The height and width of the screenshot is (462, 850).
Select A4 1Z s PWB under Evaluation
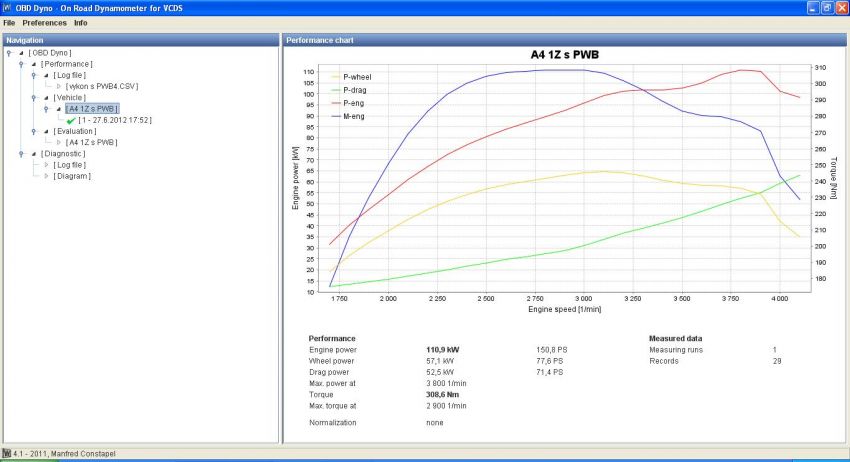tap(91, 142)
